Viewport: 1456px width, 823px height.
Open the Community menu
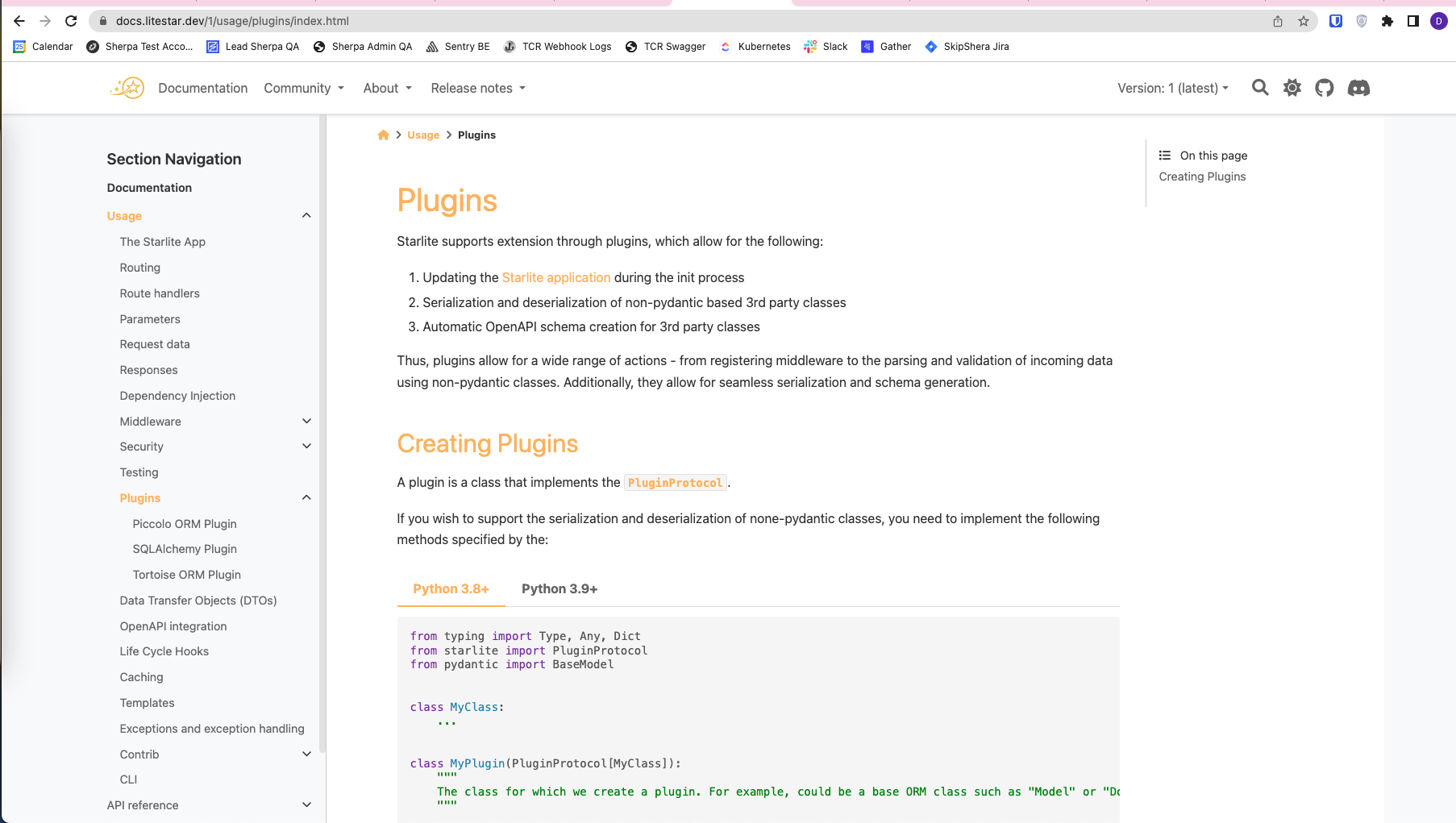(303, 88)
